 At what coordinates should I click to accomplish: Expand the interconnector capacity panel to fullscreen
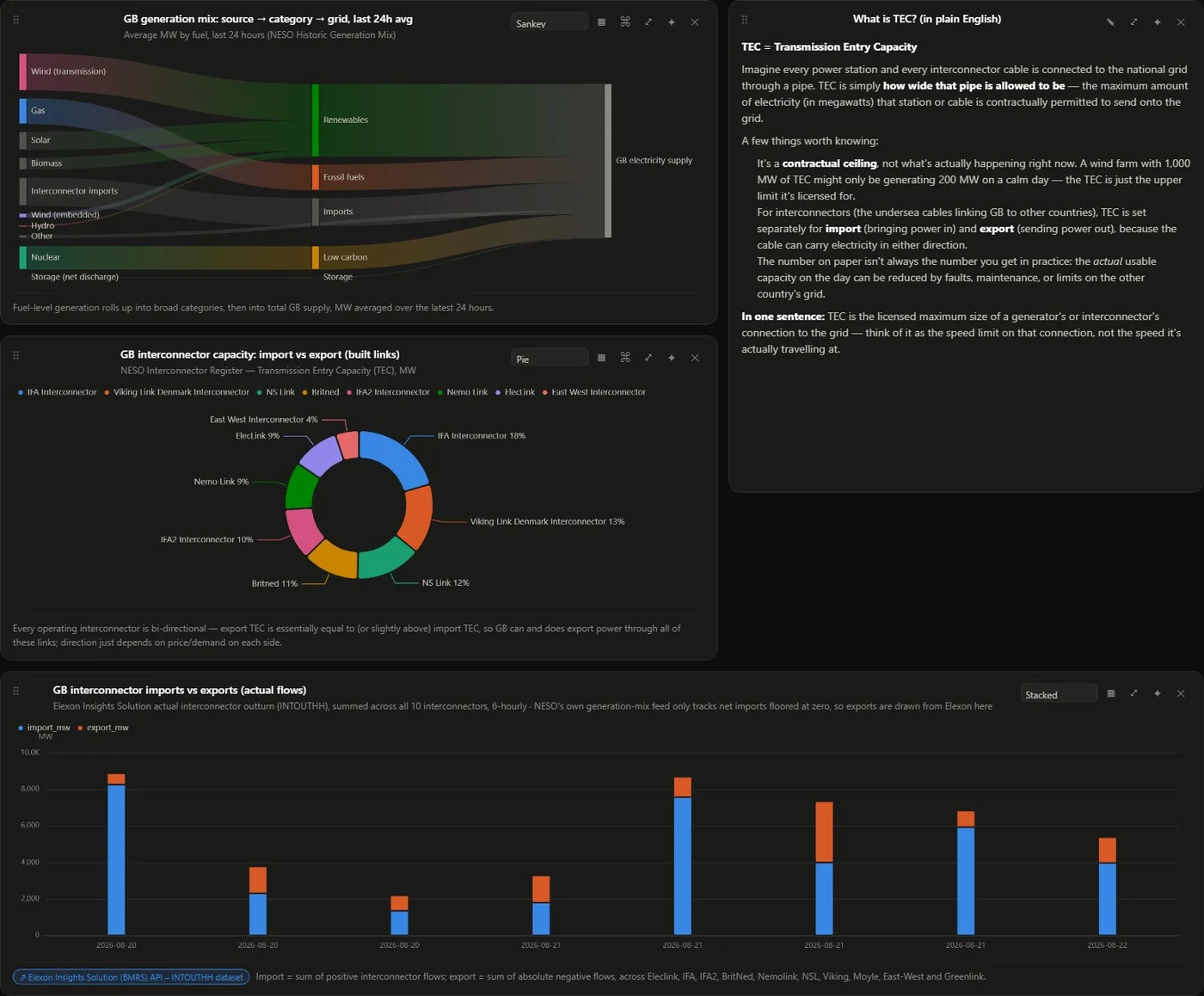[648, 358]
